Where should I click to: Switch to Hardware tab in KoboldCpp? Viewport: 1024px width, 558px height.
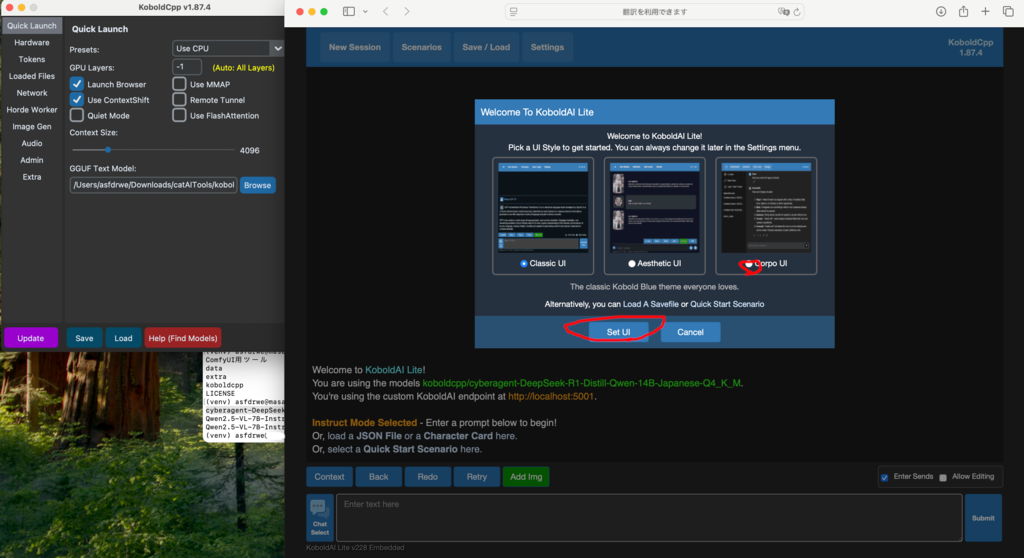[31, 42]
